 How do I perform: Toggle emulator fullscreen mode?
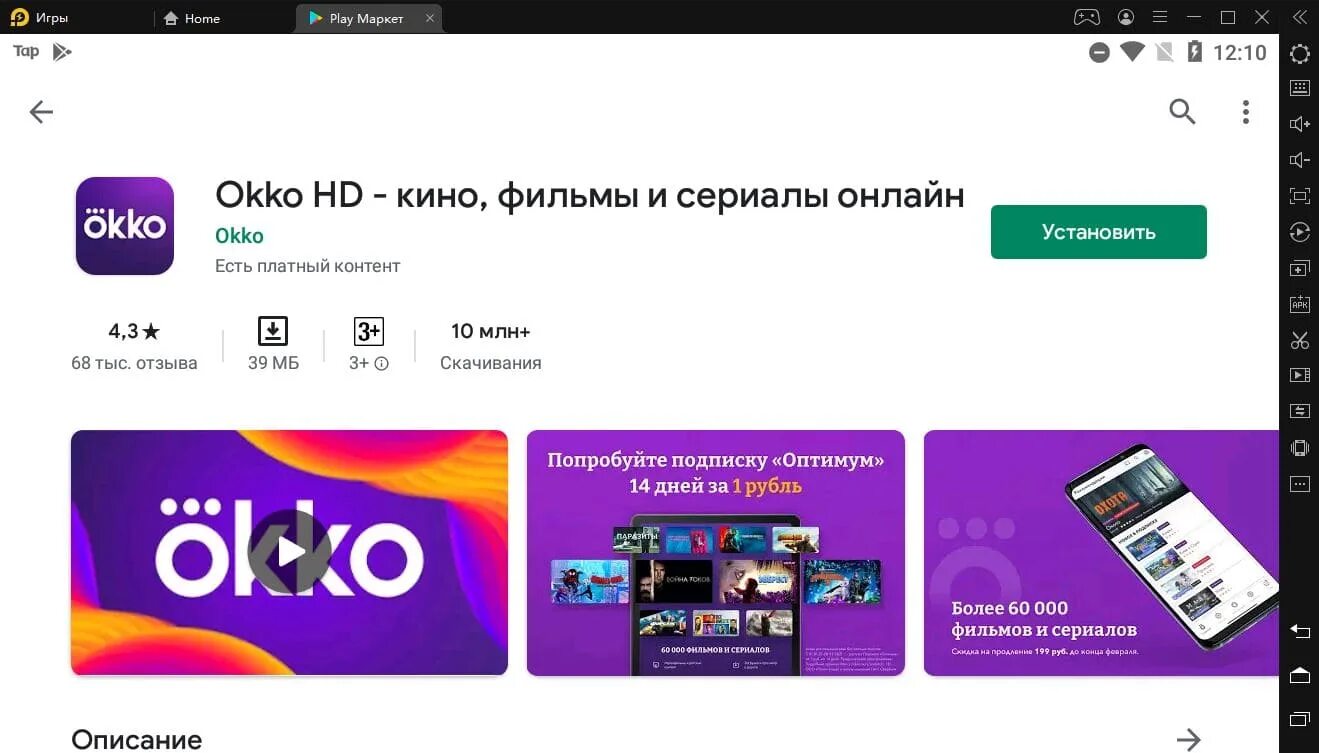(1299, 196)
